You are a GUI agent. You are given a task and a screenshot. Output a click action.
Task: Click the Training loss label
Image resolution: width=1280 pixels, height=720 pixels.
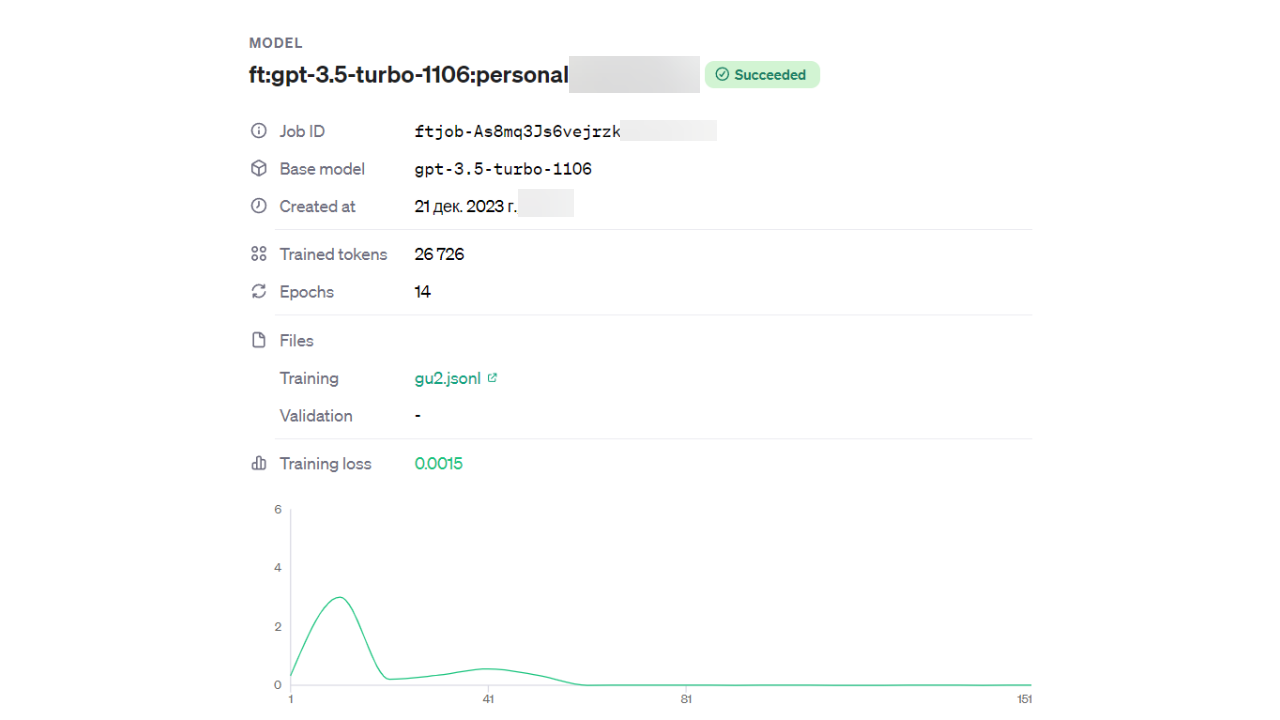[x=325, y=464]
